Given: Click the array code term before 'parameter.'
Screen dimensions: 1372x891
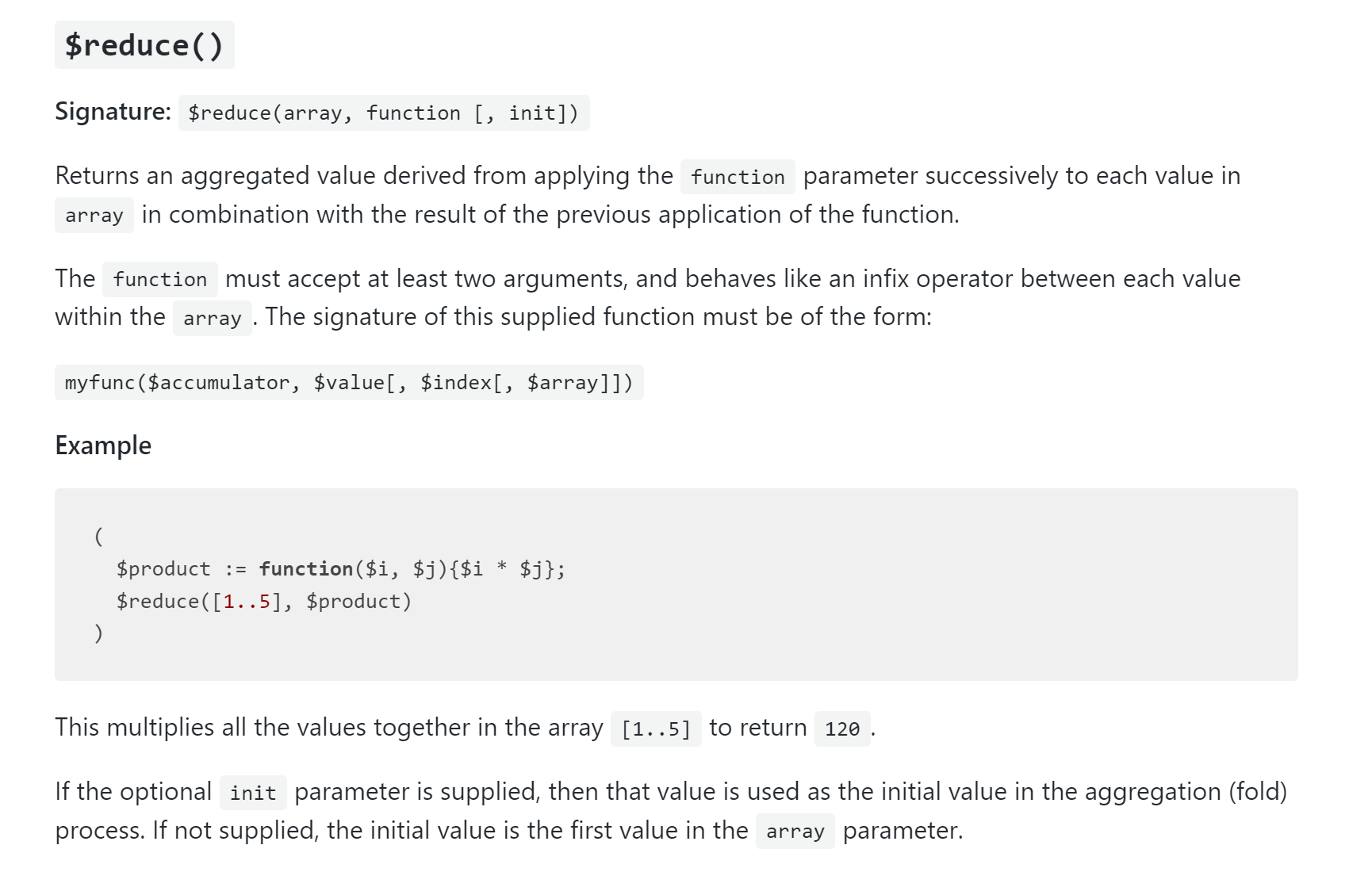Looking at the screenshot, I should 795,832.
